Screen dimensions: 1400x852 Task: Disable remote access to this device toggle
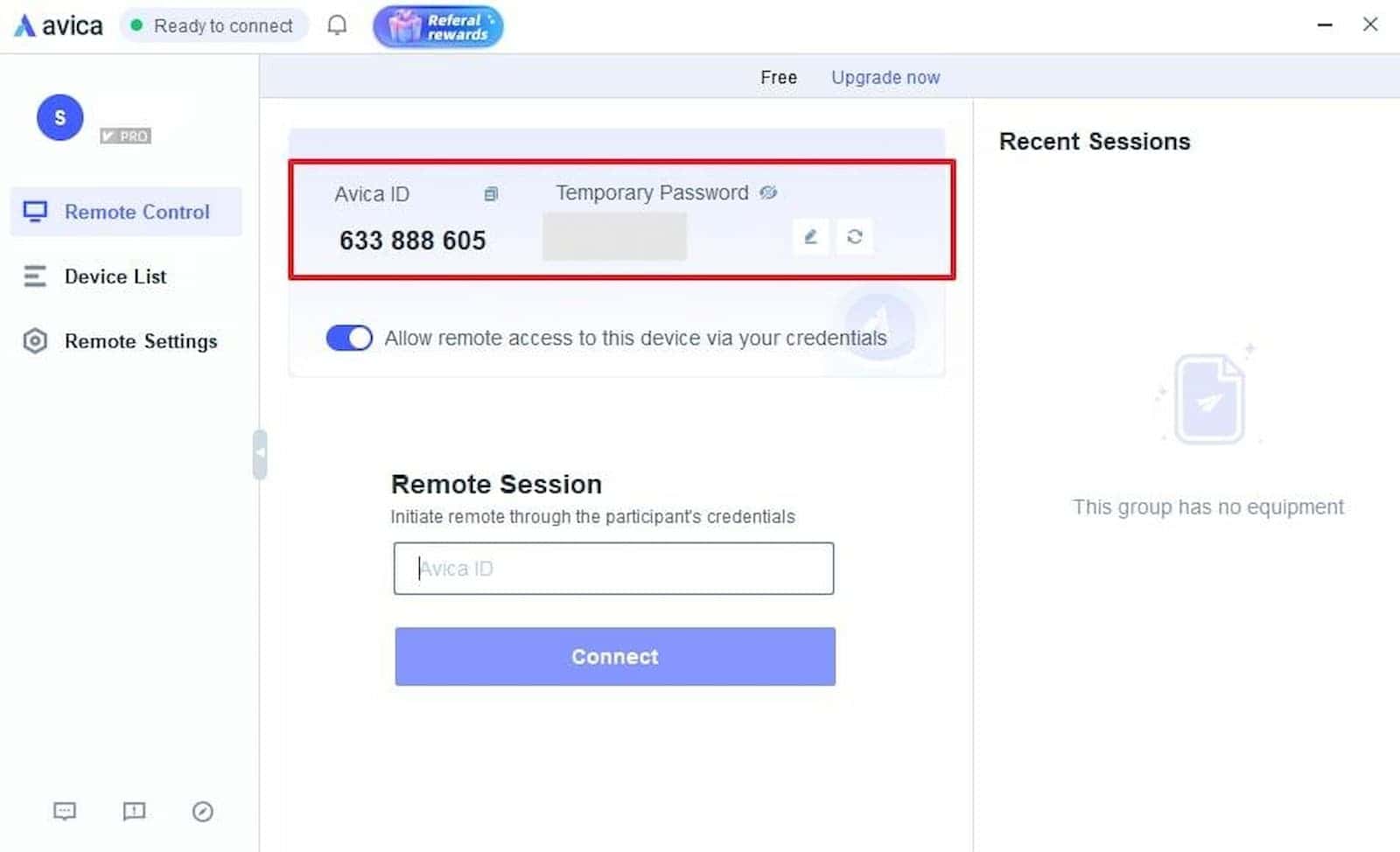click(x=348, y=338)
